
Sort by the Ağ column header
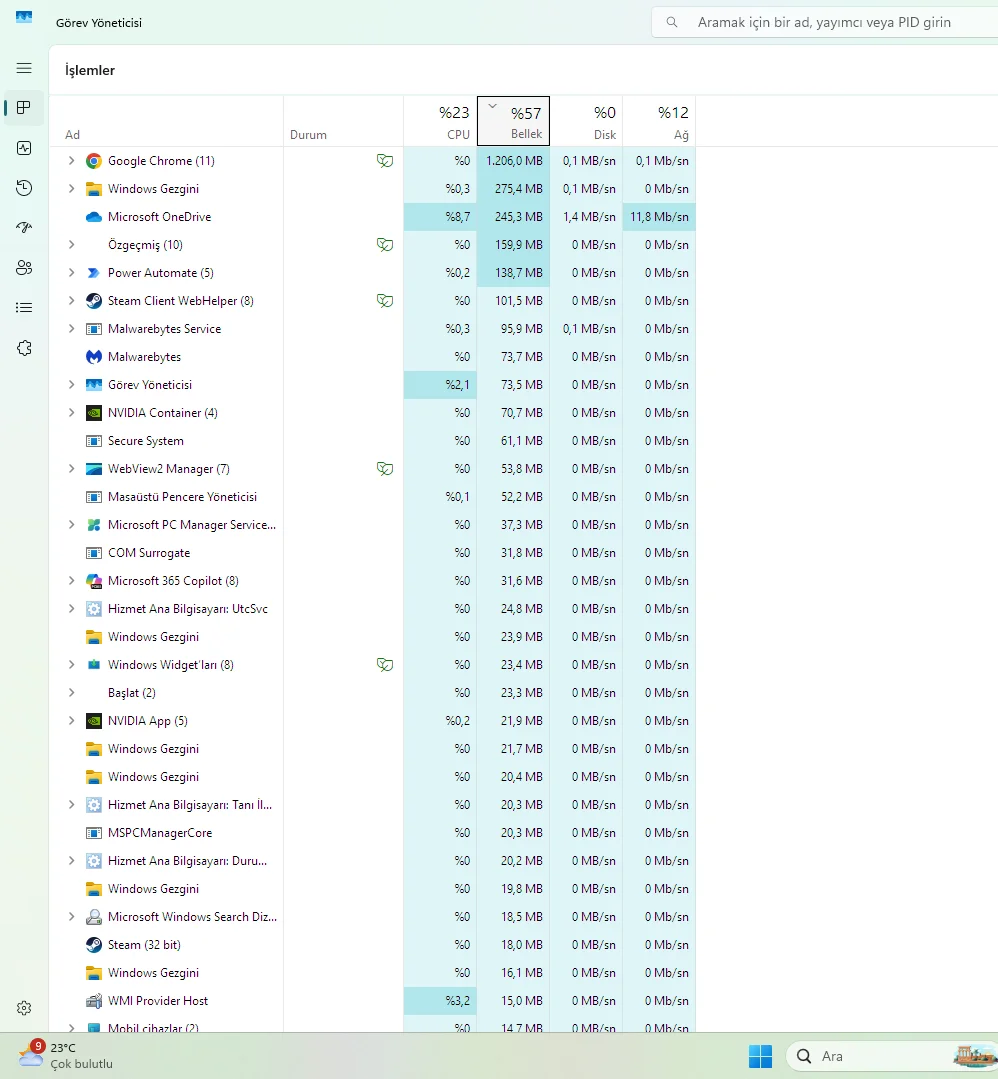click(659, 121)
